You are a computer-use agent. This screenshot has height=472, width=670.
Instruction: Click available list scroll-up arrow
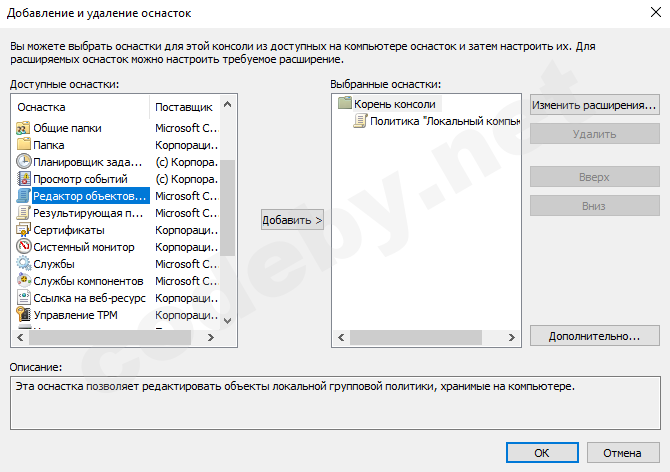228,104
